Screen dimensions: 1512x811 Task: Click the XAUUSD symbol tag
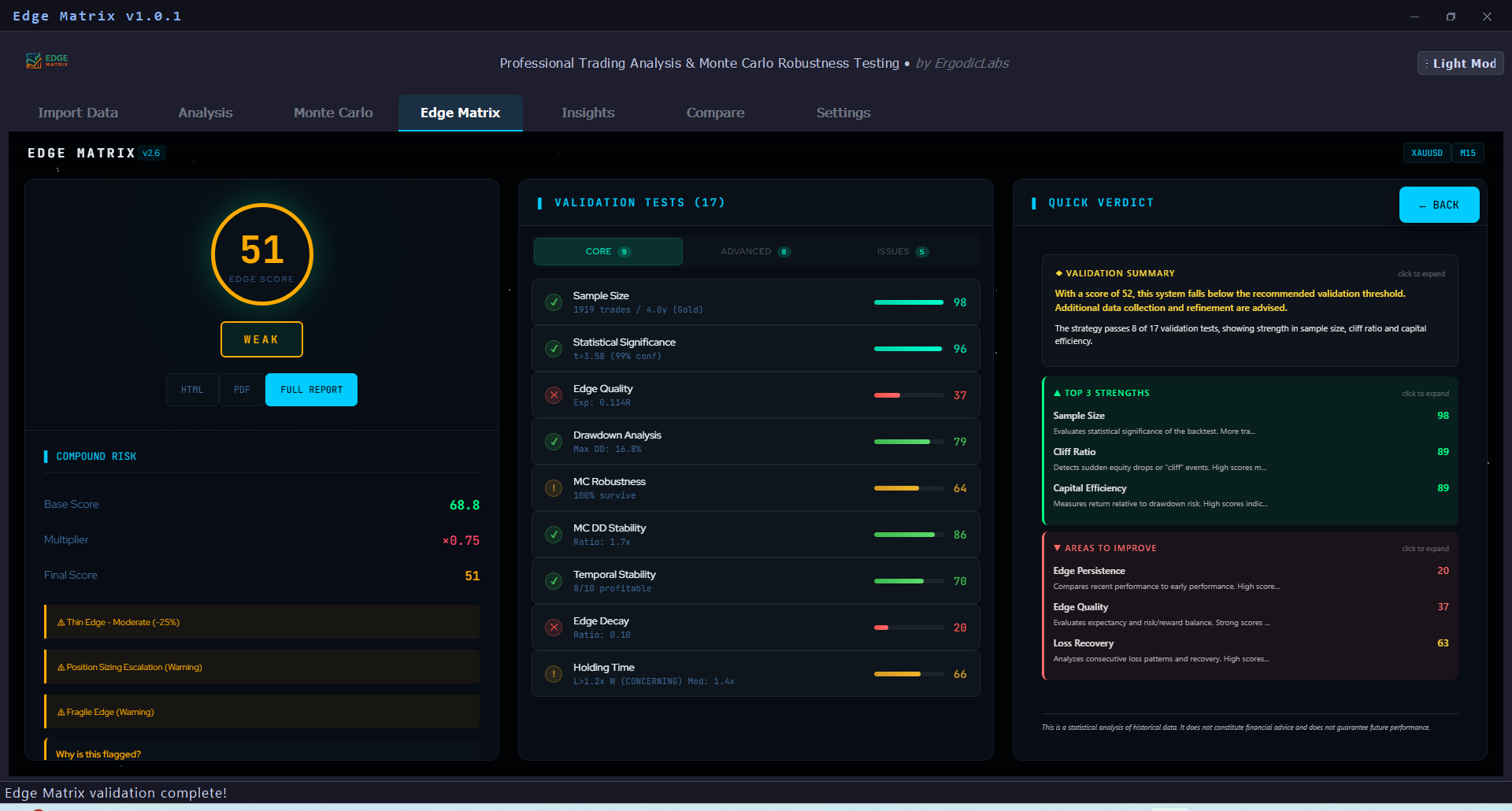(1427, 153)
